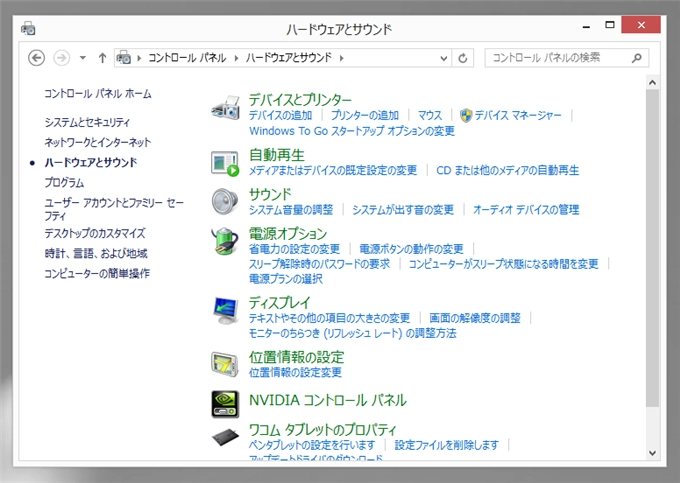Open コントロール パネル ホーム in the sidebar
This screenshot has width=680, height=483.
tap(98, 94)
